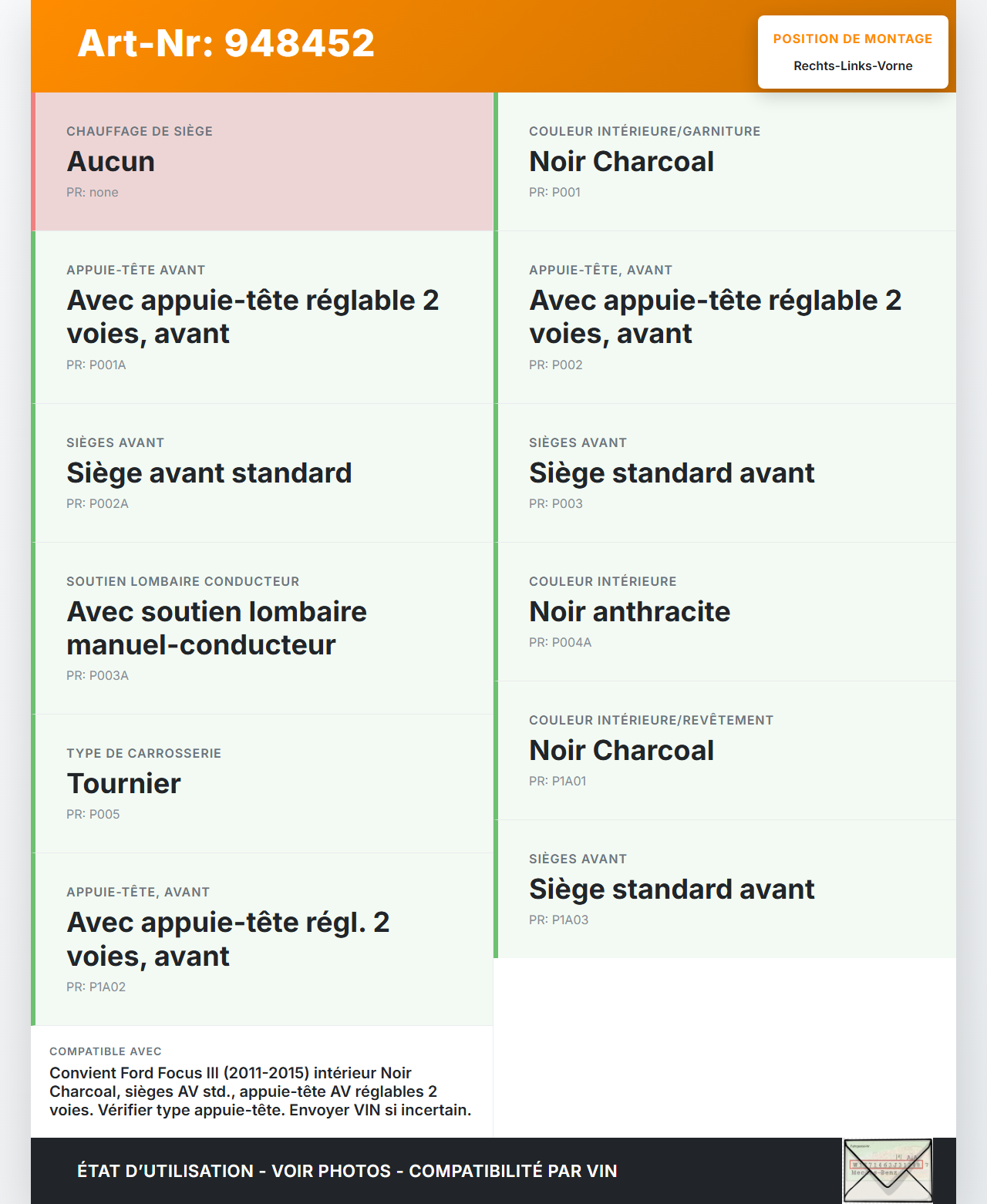Click the appuie-tête card with PR P001A

coord(263,317)
